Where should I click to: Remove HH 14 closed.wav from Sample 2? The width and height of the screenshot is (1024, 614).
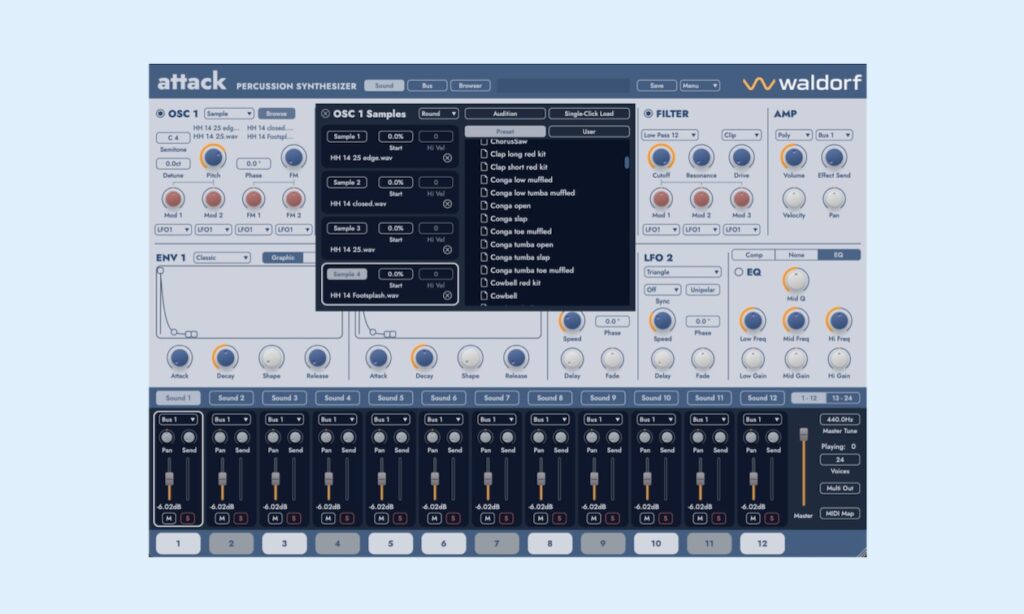pos(447,203)
